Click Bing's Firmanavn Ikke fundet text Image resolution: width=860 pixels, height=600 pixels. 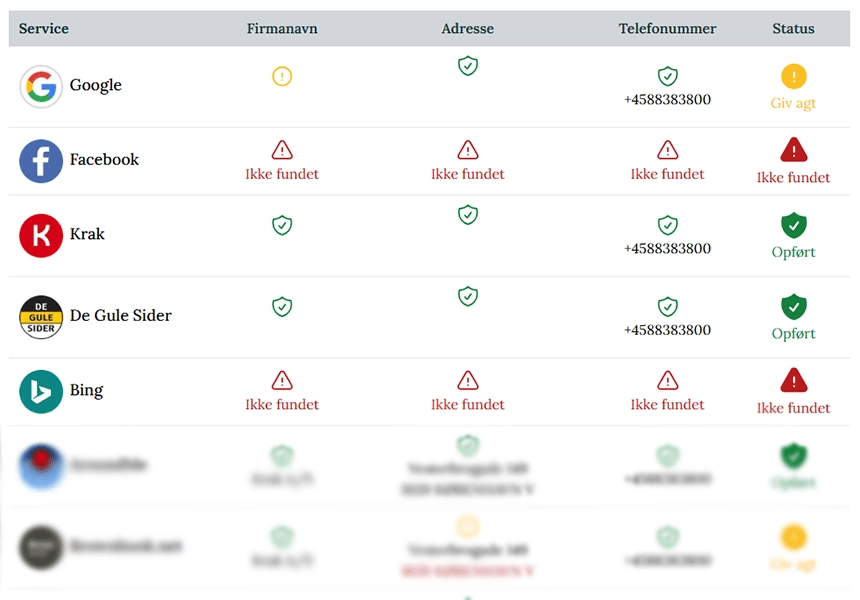pyautogui.click(x=282, y=405)
